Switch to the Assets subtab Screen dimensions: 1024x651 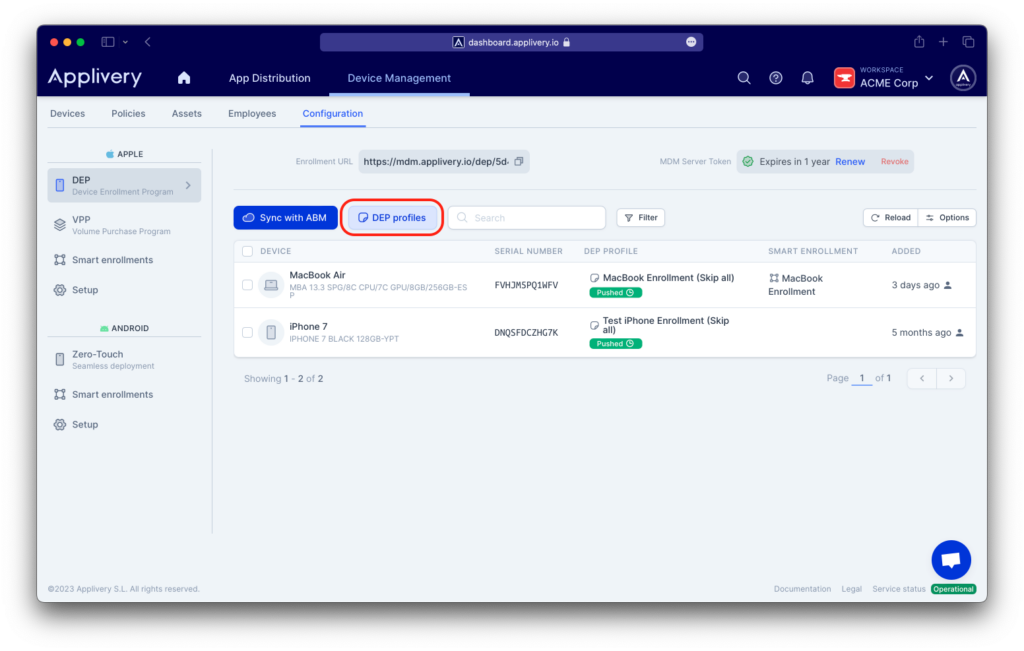click(187, 114)
